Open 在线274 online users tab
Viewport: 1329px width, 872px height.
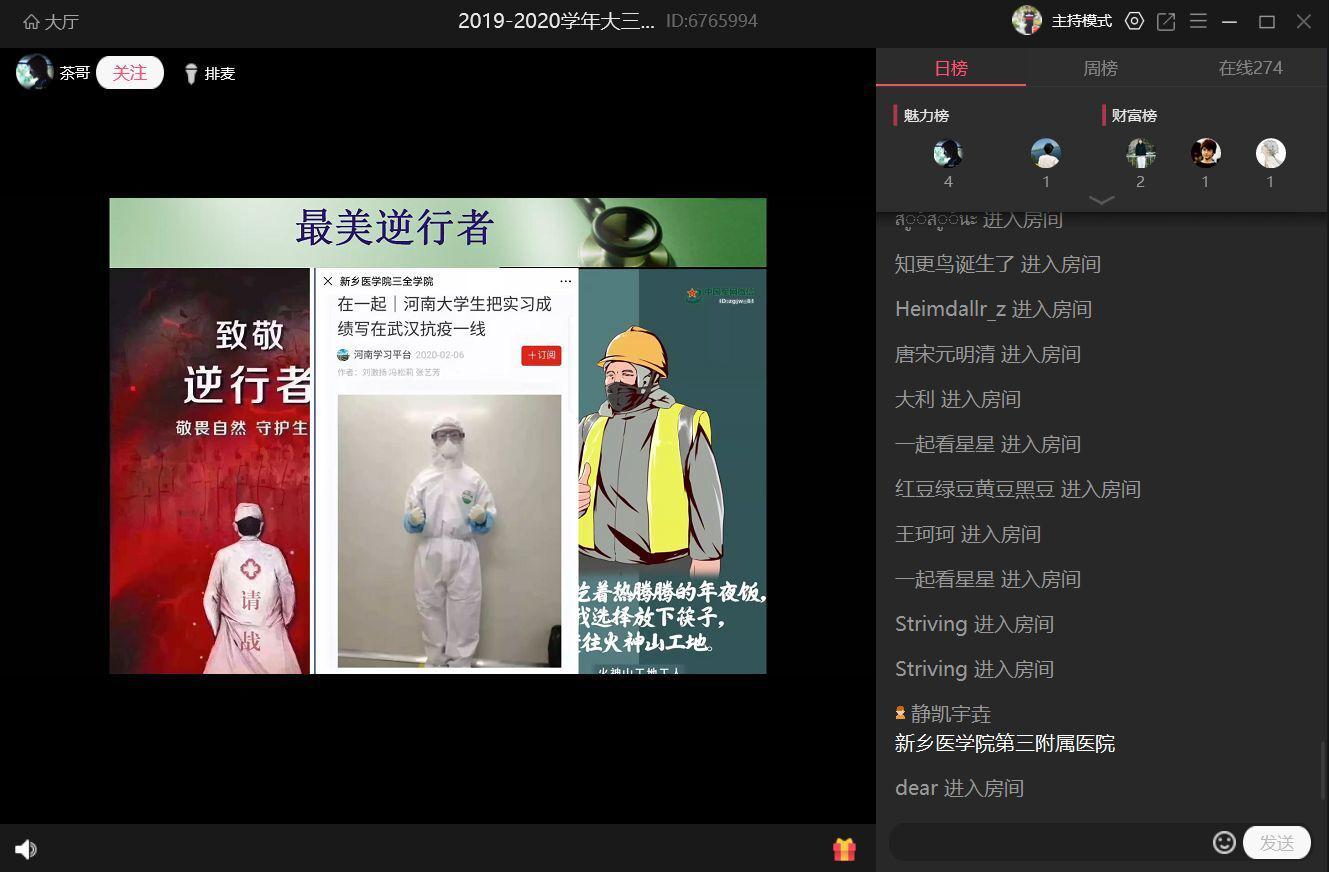click(1250, 68)
